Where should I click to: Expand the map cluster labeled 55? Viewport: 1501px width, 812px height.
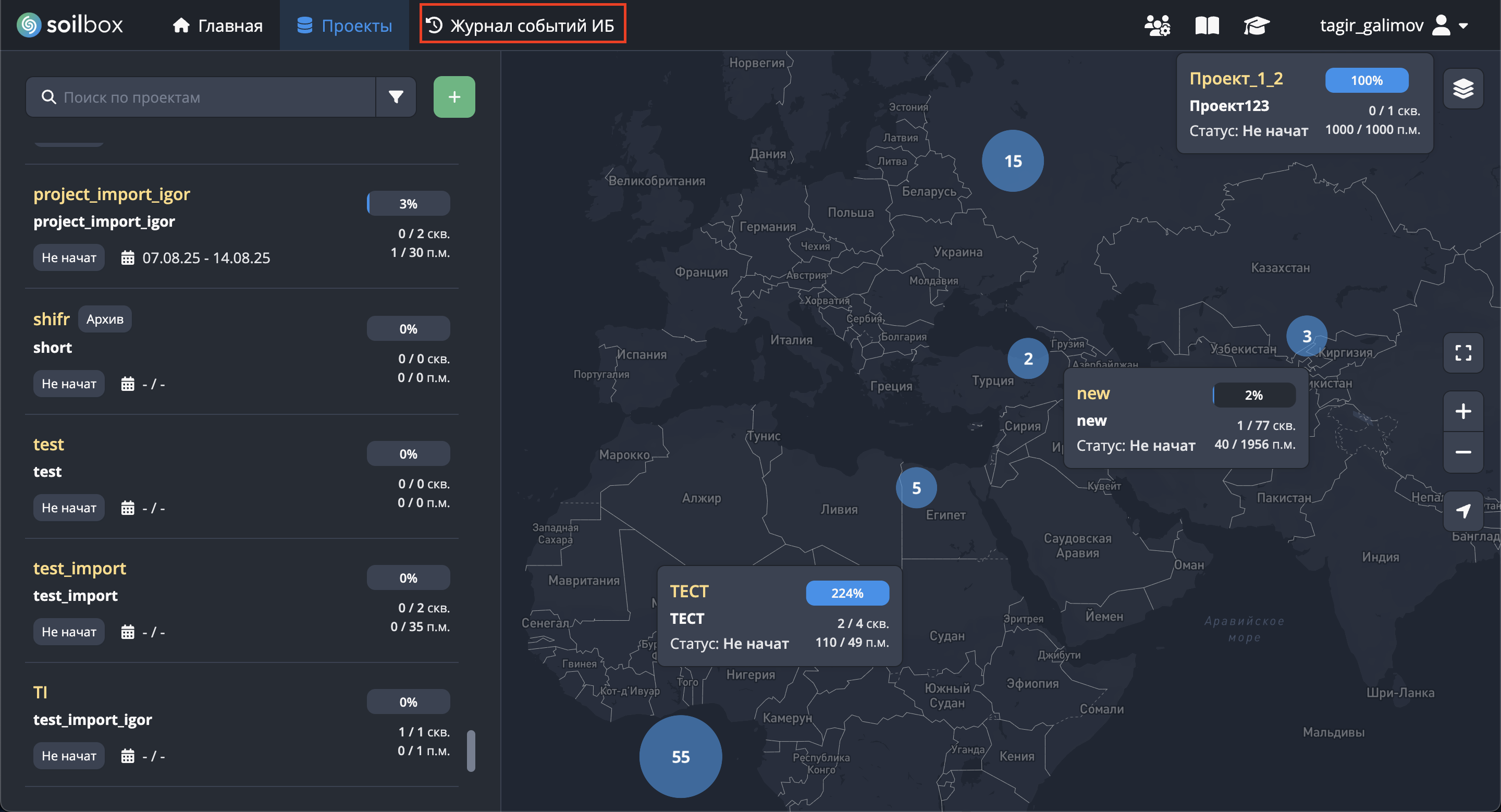(680, 756)
